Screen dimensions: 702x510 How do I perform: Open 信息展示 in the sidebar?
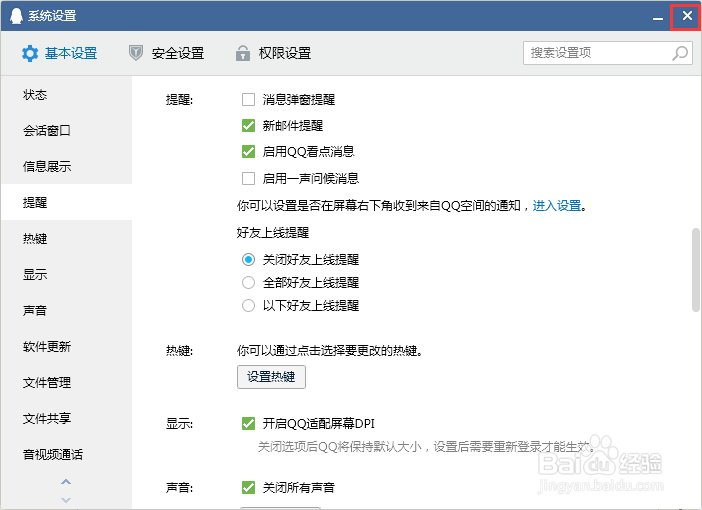(x=66, y=166)
